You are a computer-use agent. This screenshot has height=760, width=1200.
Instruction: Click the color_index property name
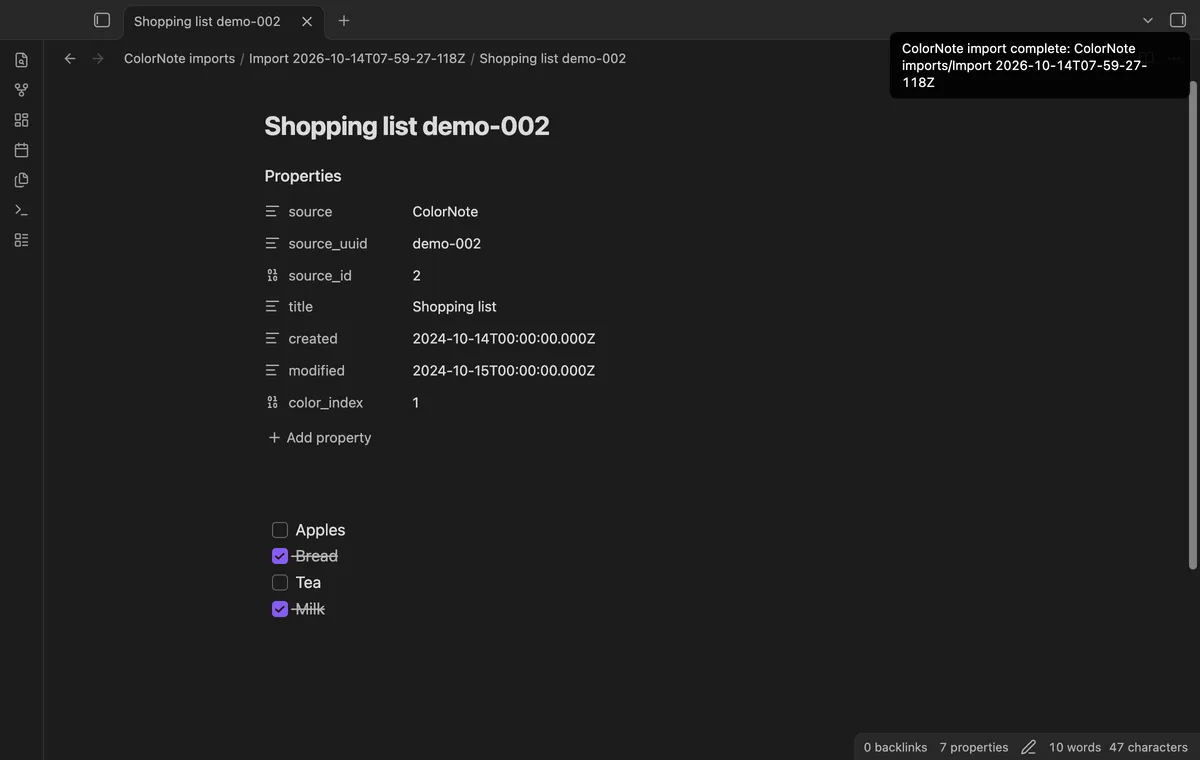[x=326, y=403]
